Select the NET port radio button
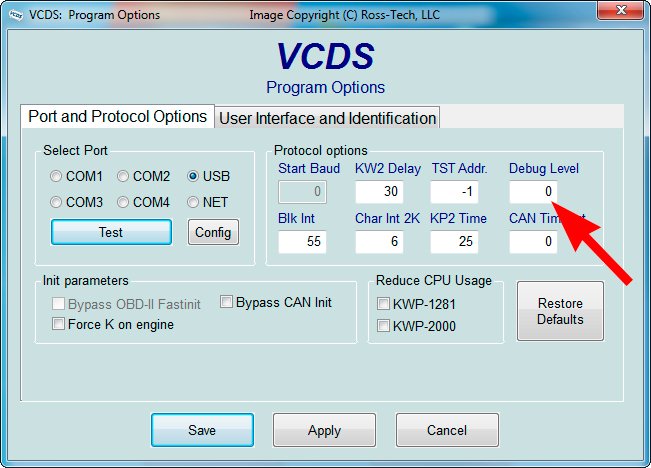 (x=193, y=202)
